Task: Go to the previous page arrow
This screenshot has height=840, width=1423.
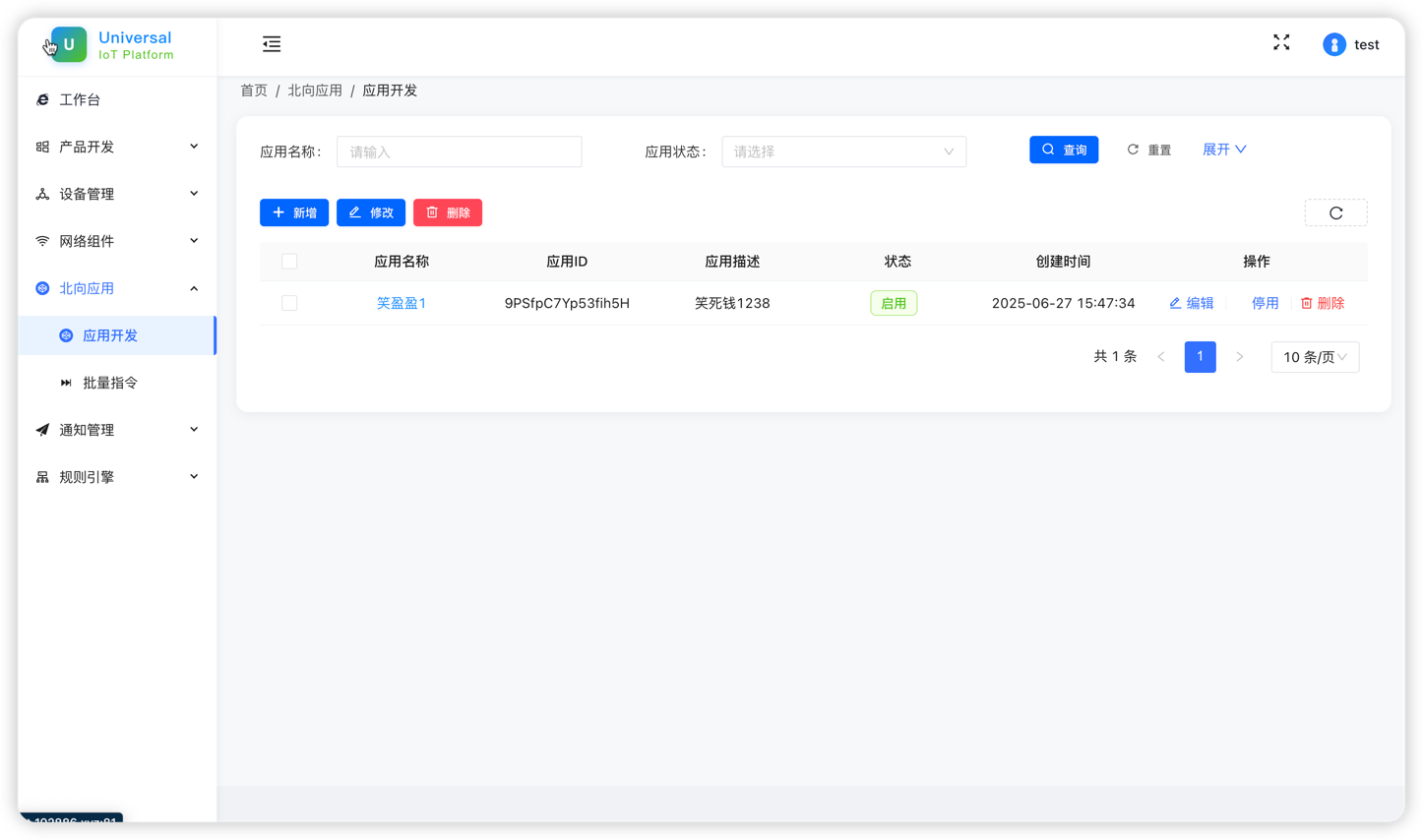Action: pyautogui.click(x=1161, y=357)
